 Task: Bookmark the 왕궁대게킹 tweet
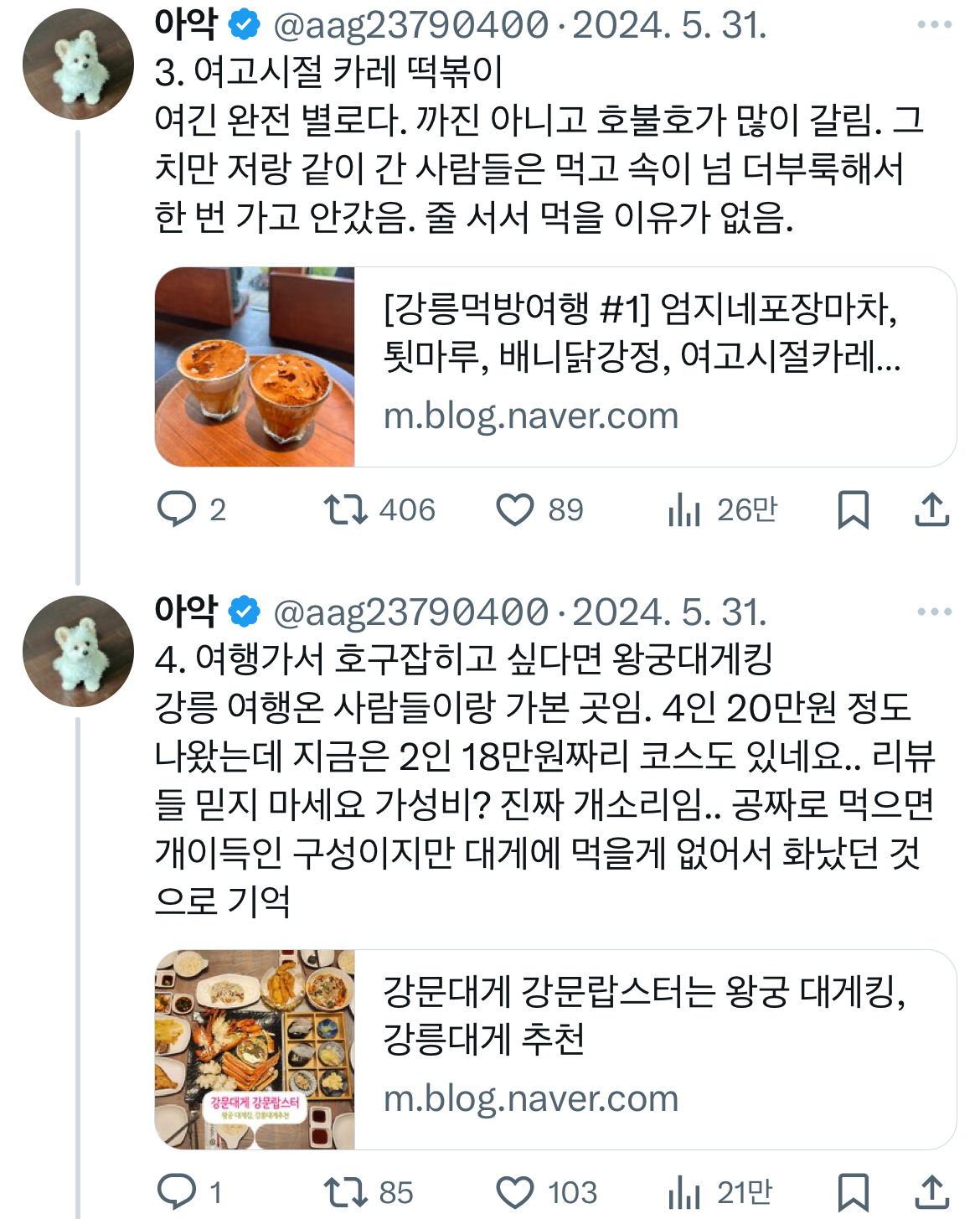tap(853, 1192)
